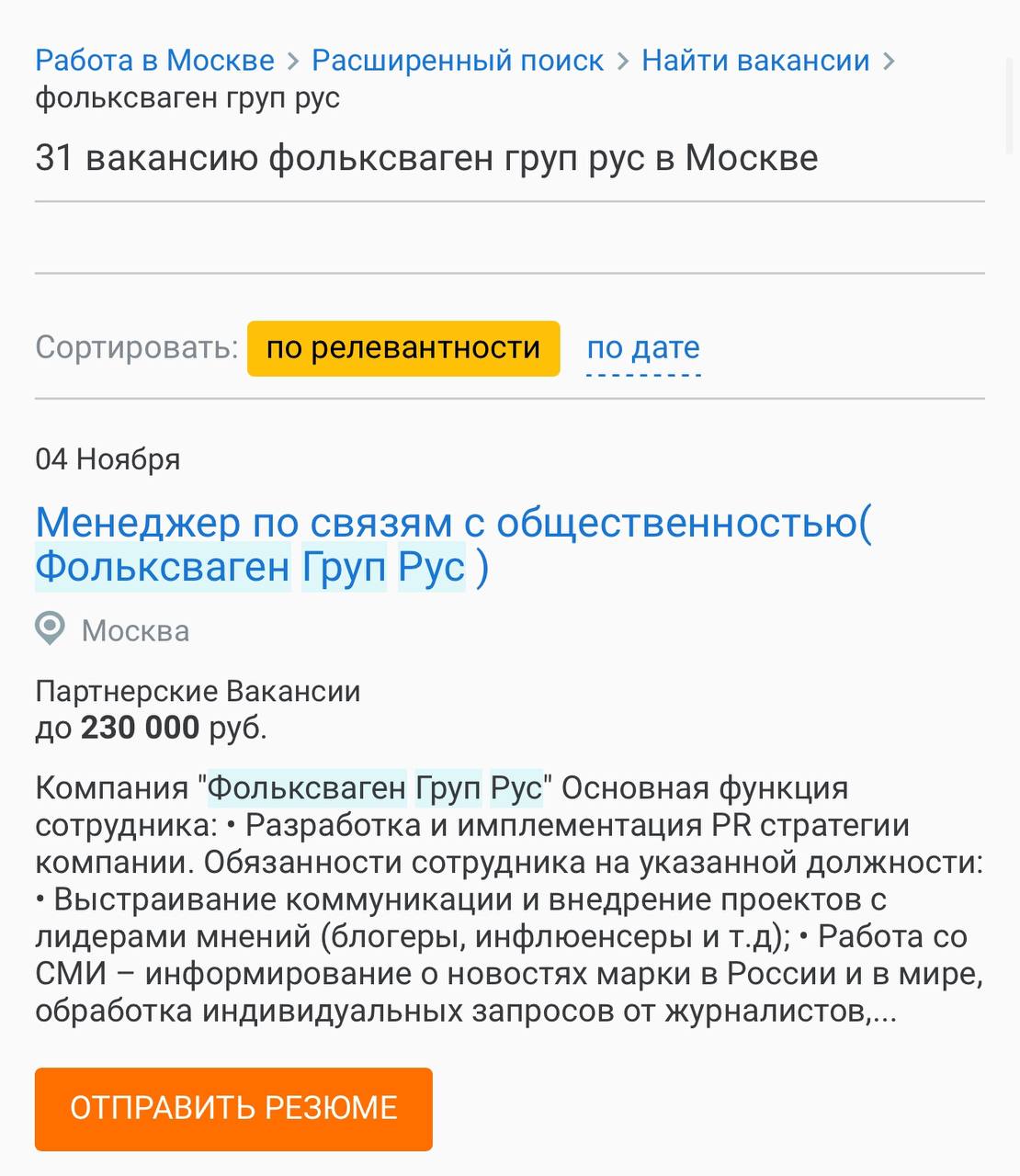Viewport: 1020px width, 1176px height.
Task: Go to Найти вакансии section
Action: coord(754,60)
